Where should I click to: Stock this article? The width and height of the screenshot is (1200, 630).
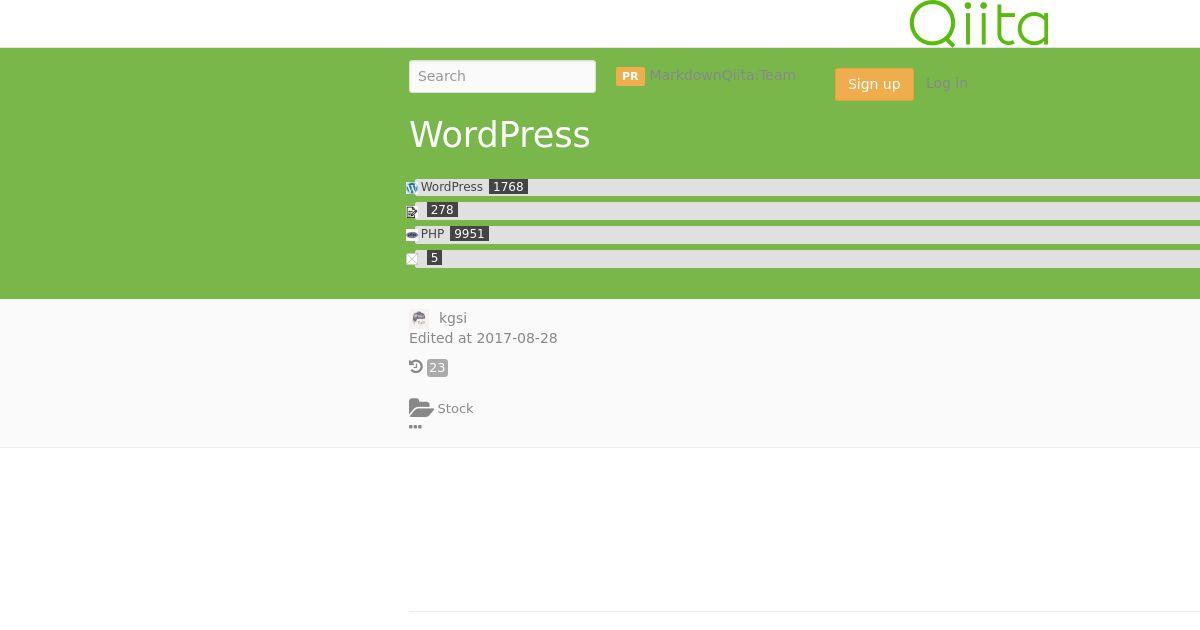click(455, 408)
